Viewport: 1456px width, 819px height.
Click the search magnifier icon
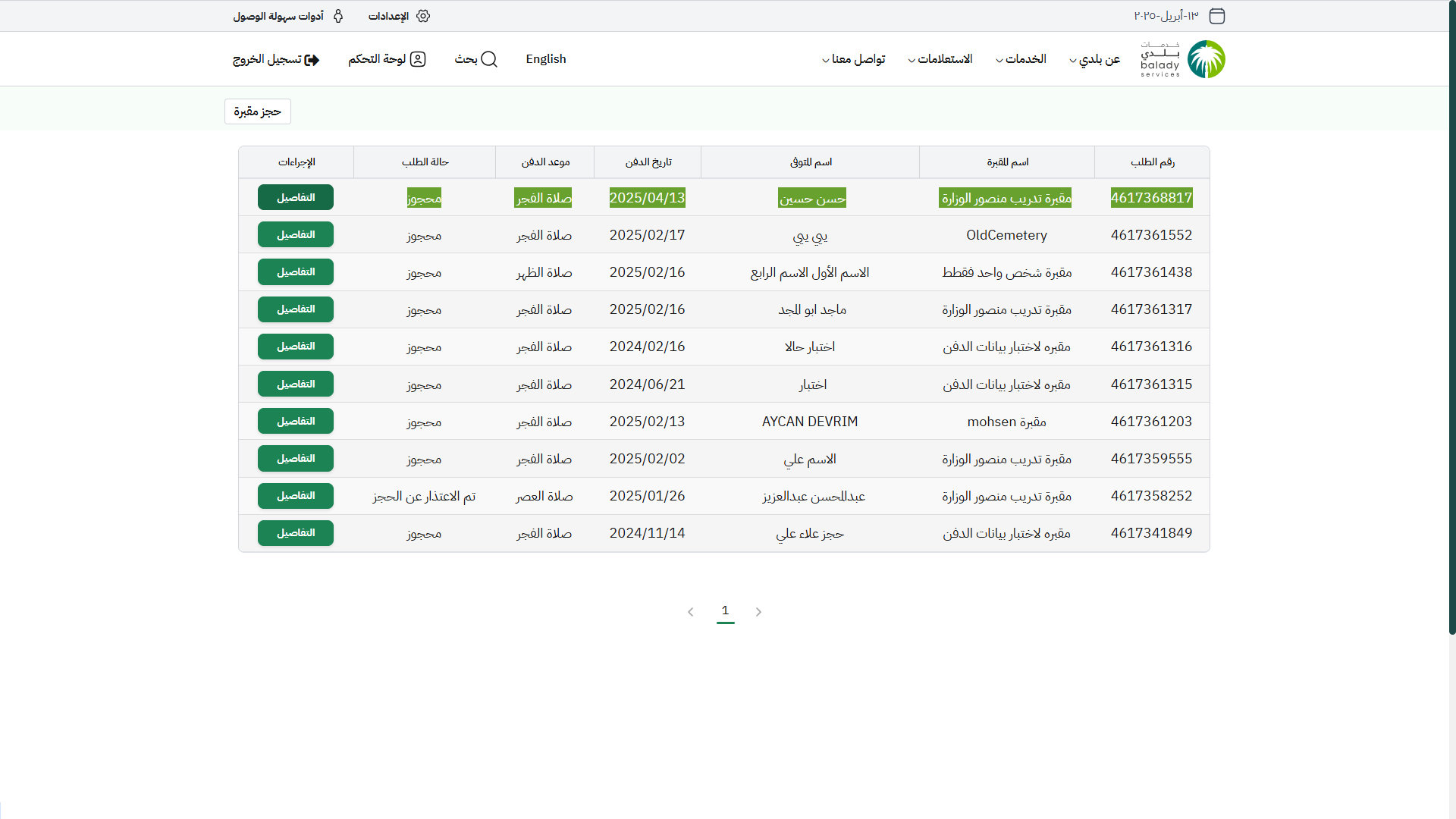point(489,59)
